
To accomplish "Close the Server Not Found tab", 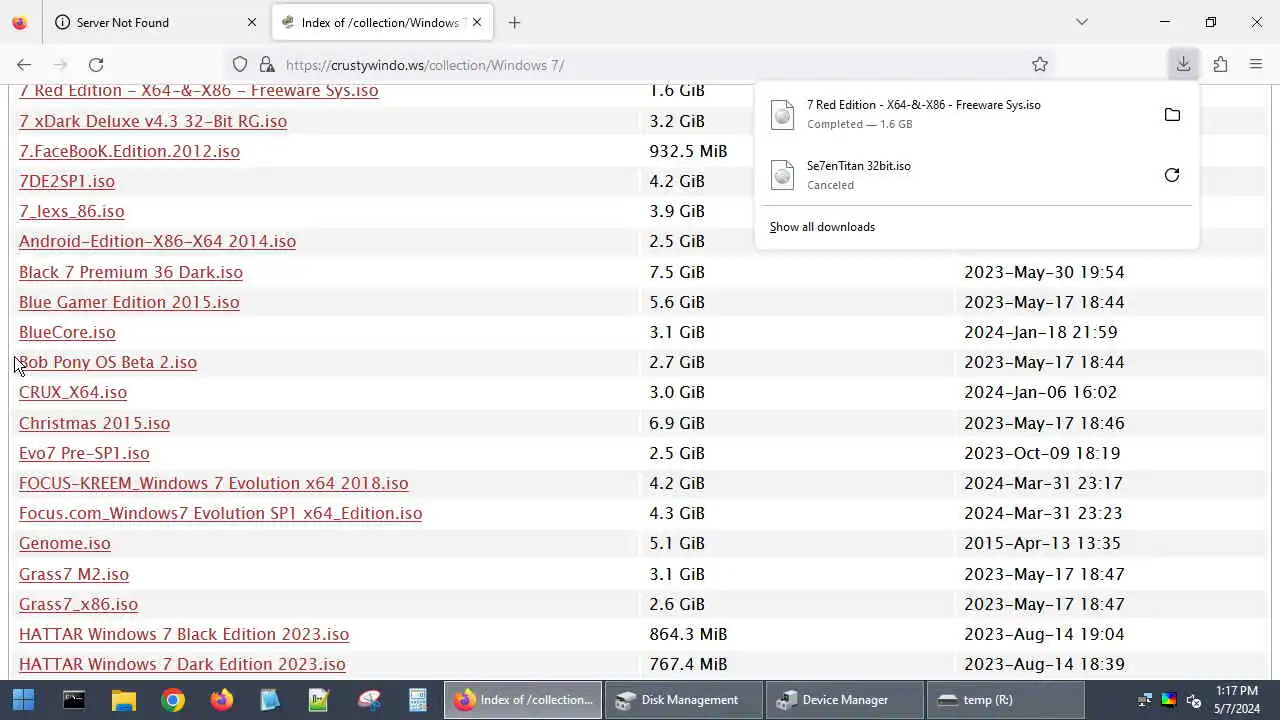I will click(x=252, y=22).
